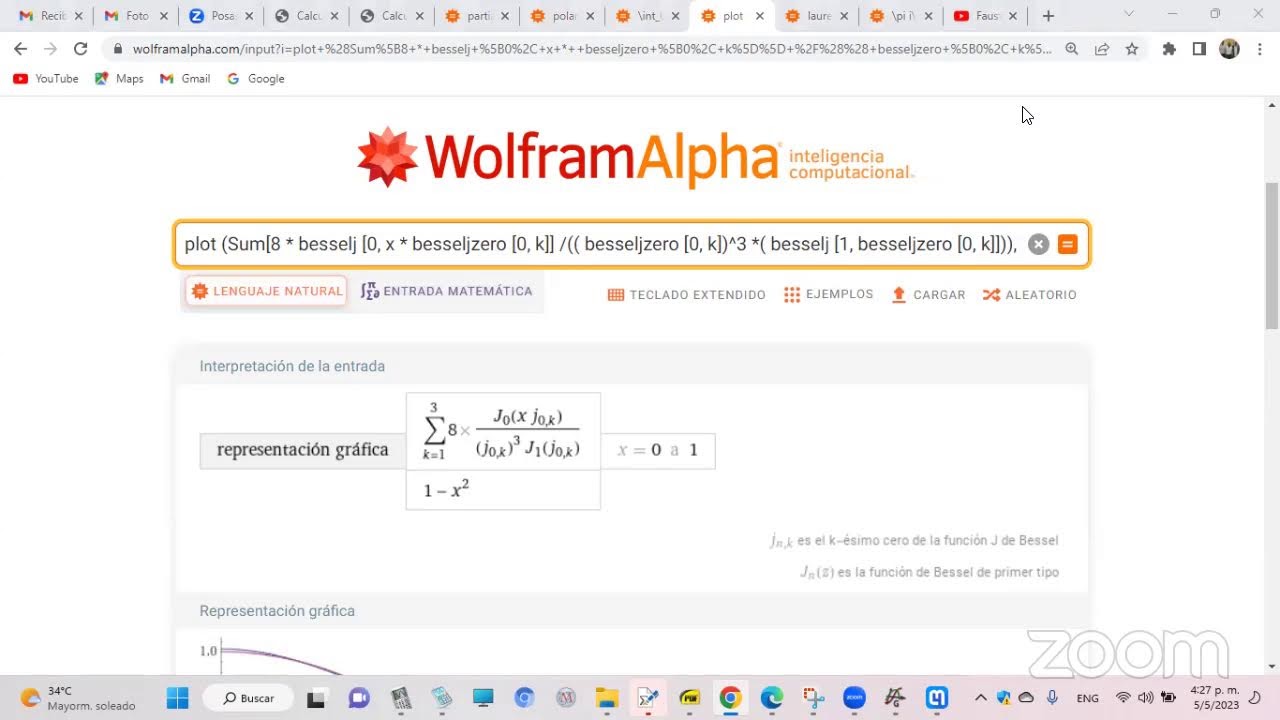Screen dimensions: 1280x720
Task: Click Aleatorio for a random query
Action: [1030, 295]
